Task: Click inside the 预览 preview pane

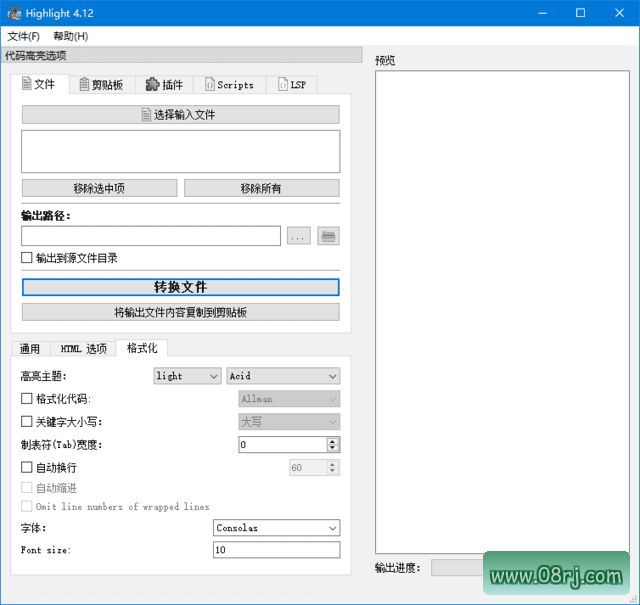Action: click(502, 312)
